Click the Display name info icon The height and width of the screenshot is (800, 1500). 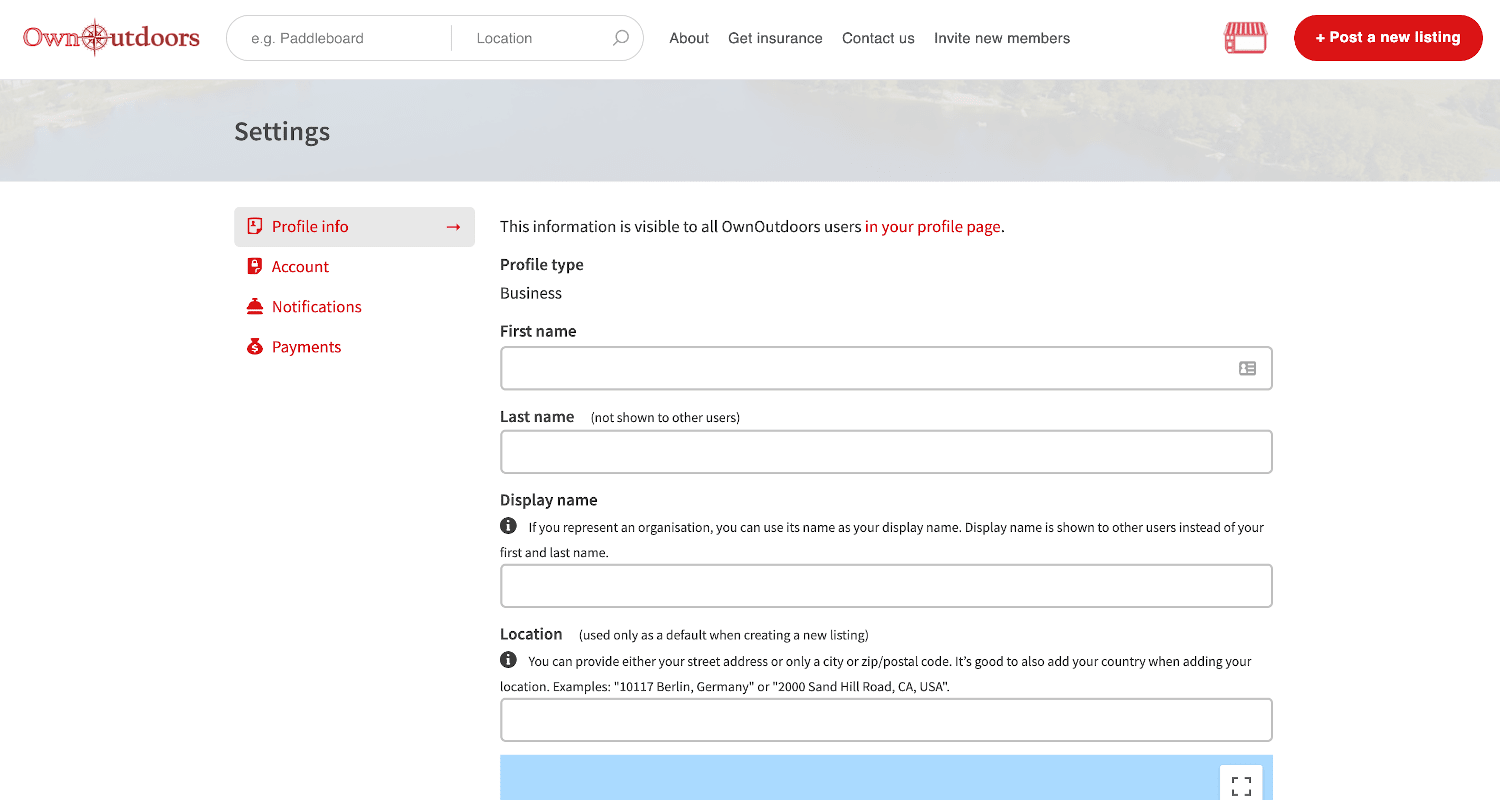point(508,526)
